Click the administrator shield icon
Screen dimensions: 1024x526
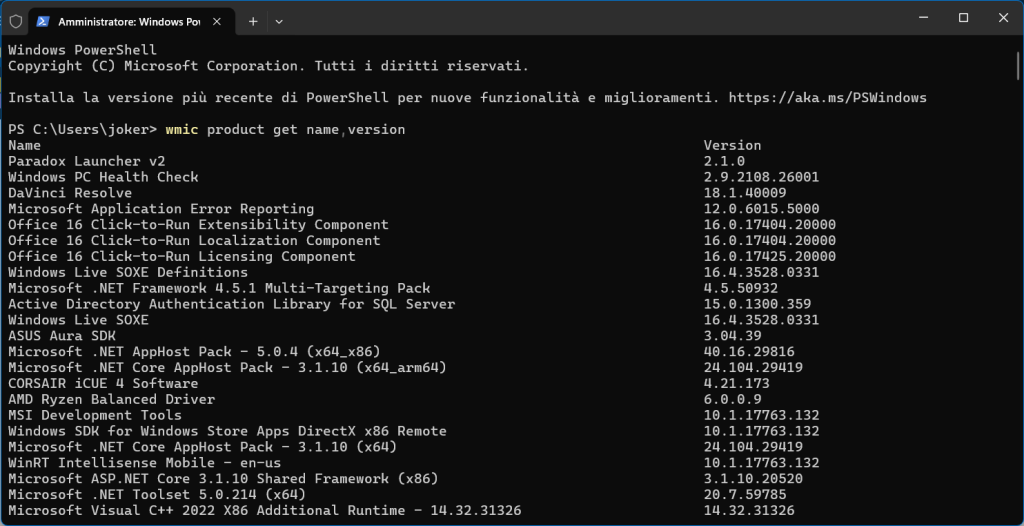pyautogui.click(x=16, y=21)
